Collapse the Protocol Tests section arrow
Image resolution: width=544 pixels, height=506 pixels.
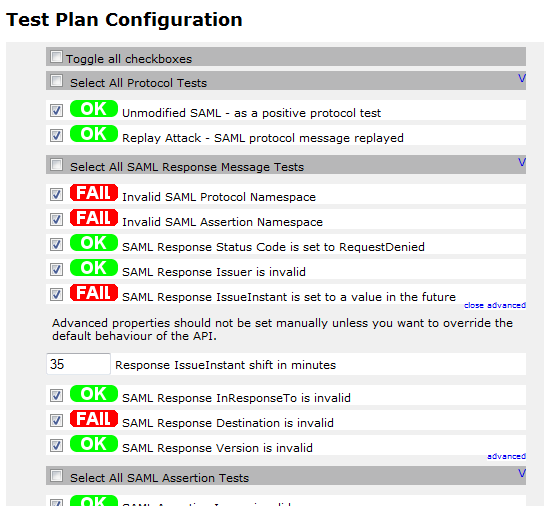click(x=522, y=78)
